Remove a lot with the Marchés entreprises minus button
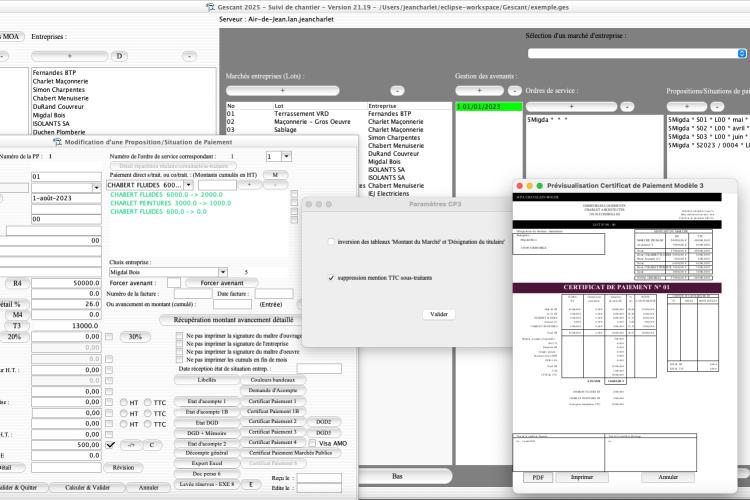This screenshot has height=500, width=750. [397, 90]
